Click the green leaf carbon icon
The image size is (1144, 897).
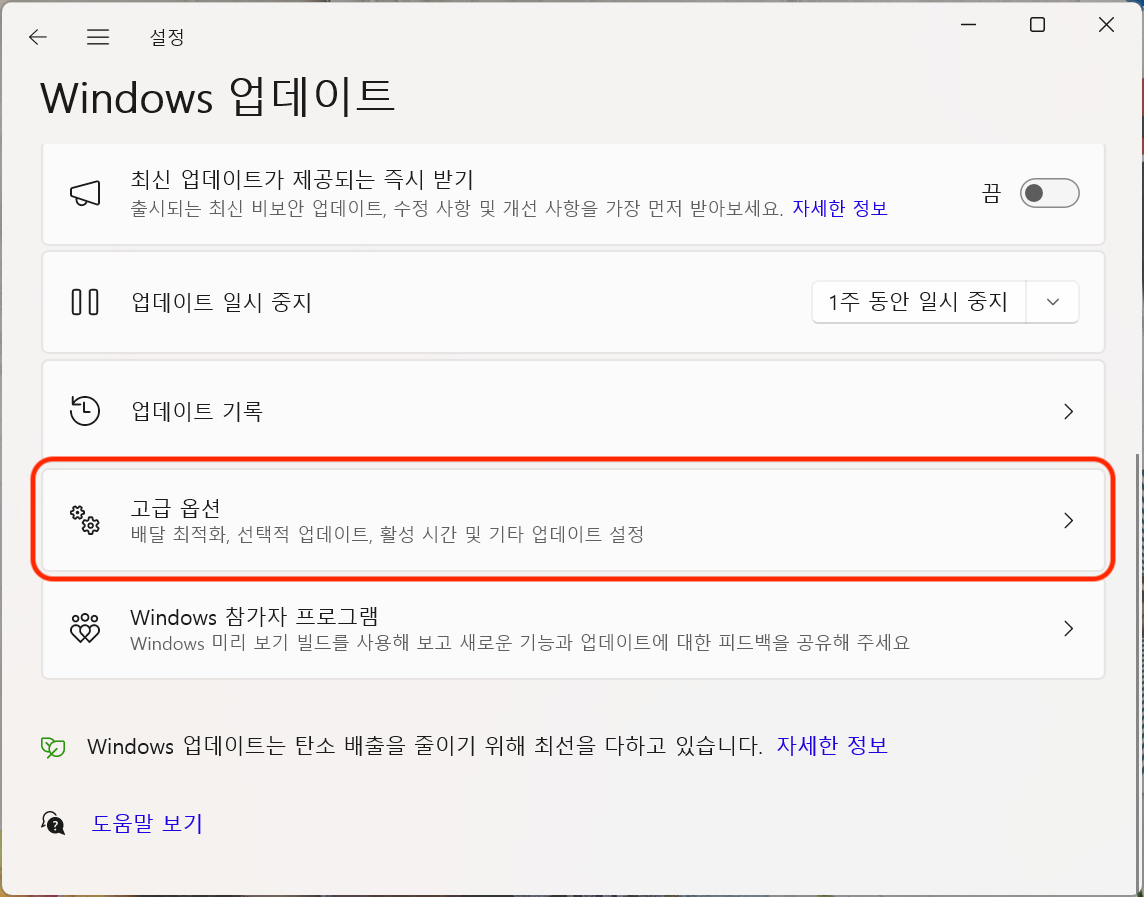(53, 747)
